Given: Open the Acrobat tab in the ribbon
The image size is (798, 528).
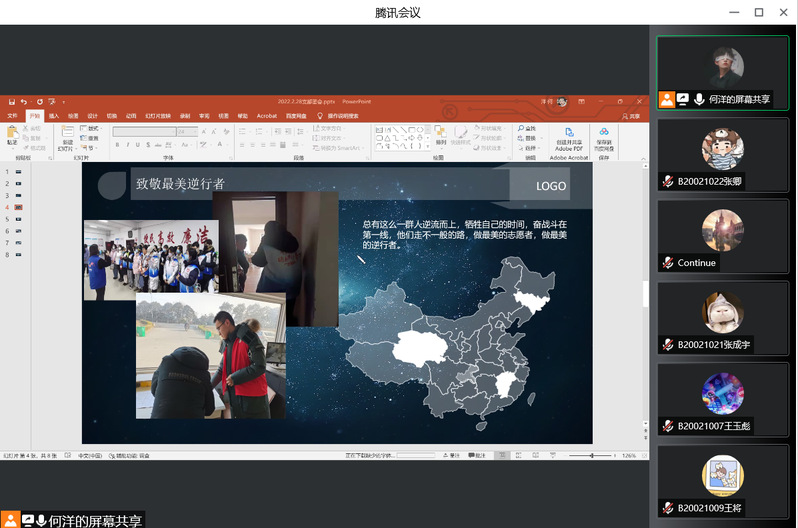Looking at the screenshot, I should tap(267, 116).
